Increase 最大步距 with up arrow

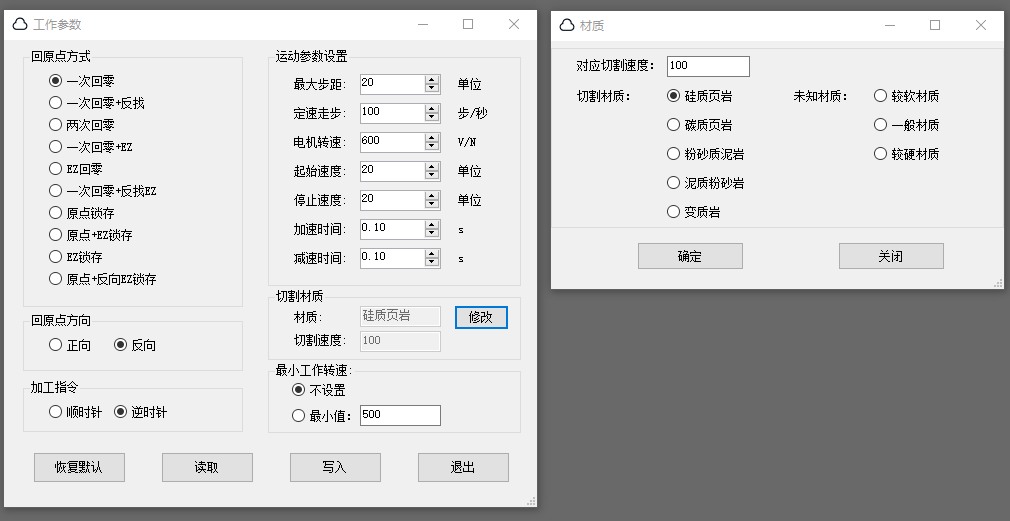click(x=432, y=80)
